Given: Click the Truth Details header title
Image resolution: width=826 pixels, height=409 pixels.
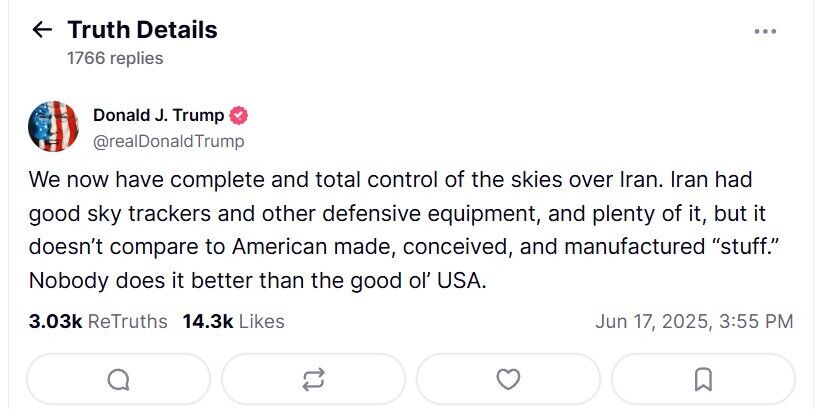Looking at the screenshot, I should click(142, 30).
